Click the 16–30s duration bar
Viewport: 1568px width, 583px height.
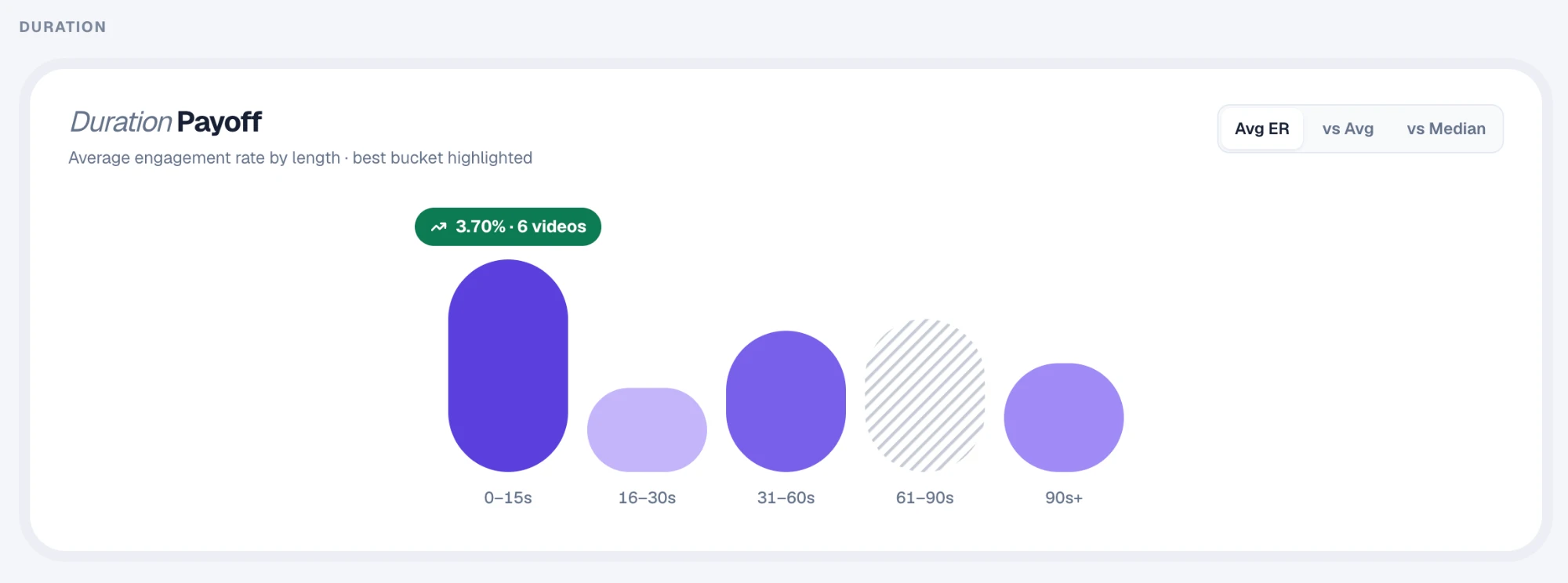tap(647, 429)
